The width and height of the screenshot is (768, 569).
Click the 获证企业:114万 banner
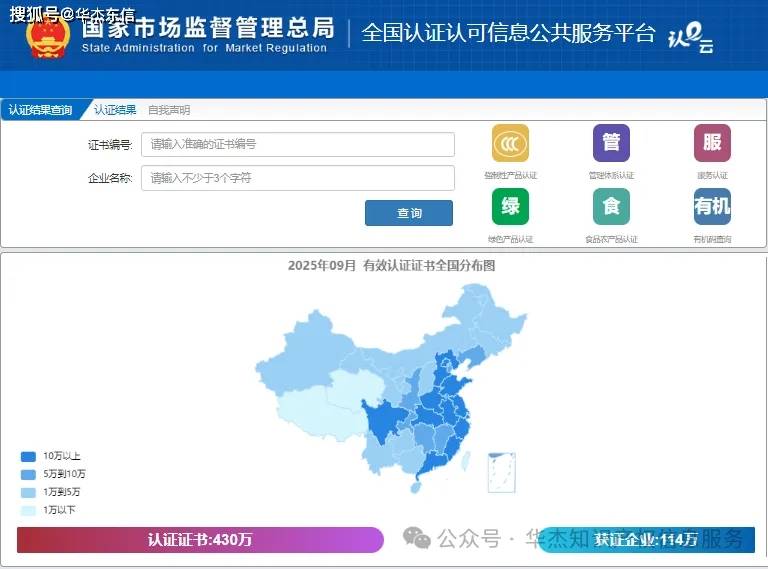point(645,540)
